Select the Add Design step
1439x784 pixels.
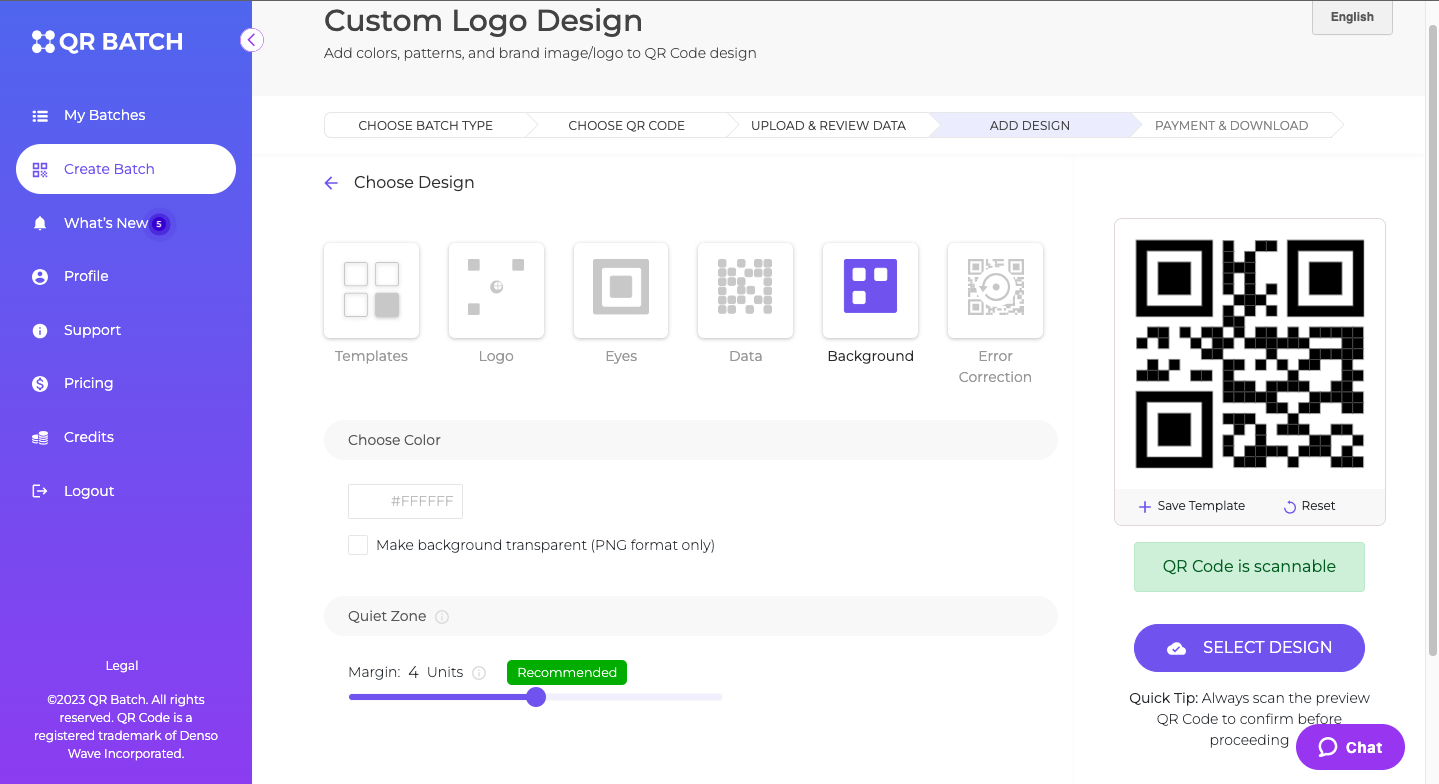(x=1030, y=126)
